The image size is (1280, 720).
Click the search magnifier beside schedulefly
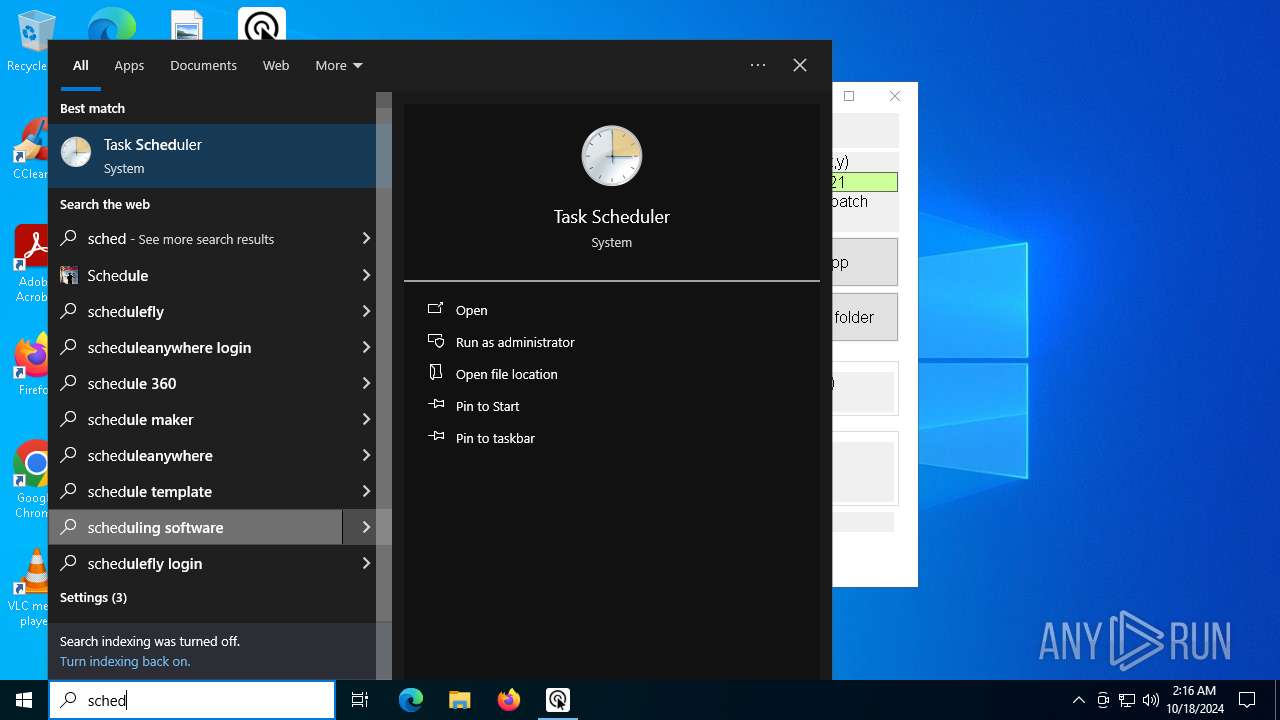69,311
